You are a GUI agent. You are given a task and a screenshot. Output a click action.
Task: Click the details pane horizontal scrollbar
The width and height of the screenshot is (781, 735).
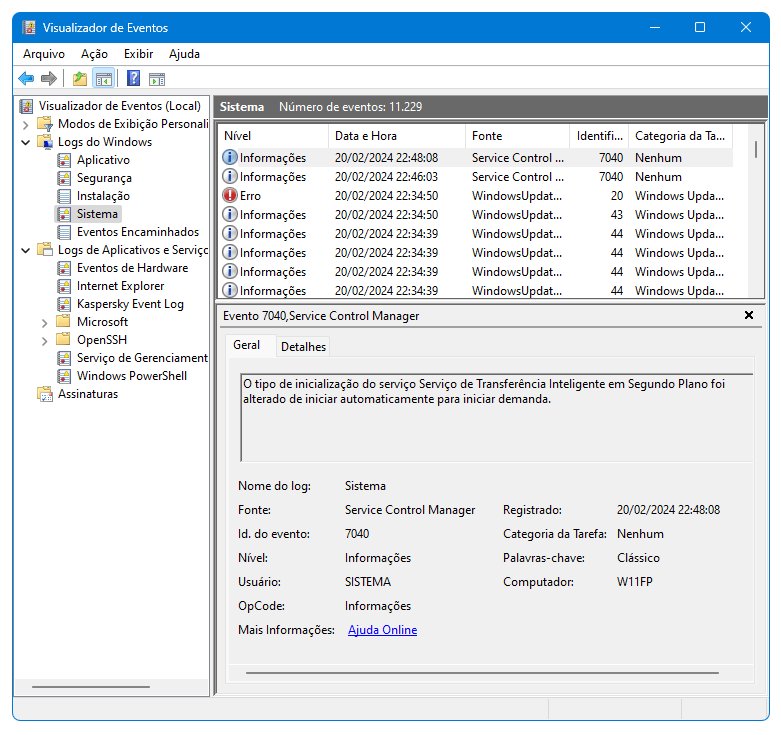tap(482, 673)
